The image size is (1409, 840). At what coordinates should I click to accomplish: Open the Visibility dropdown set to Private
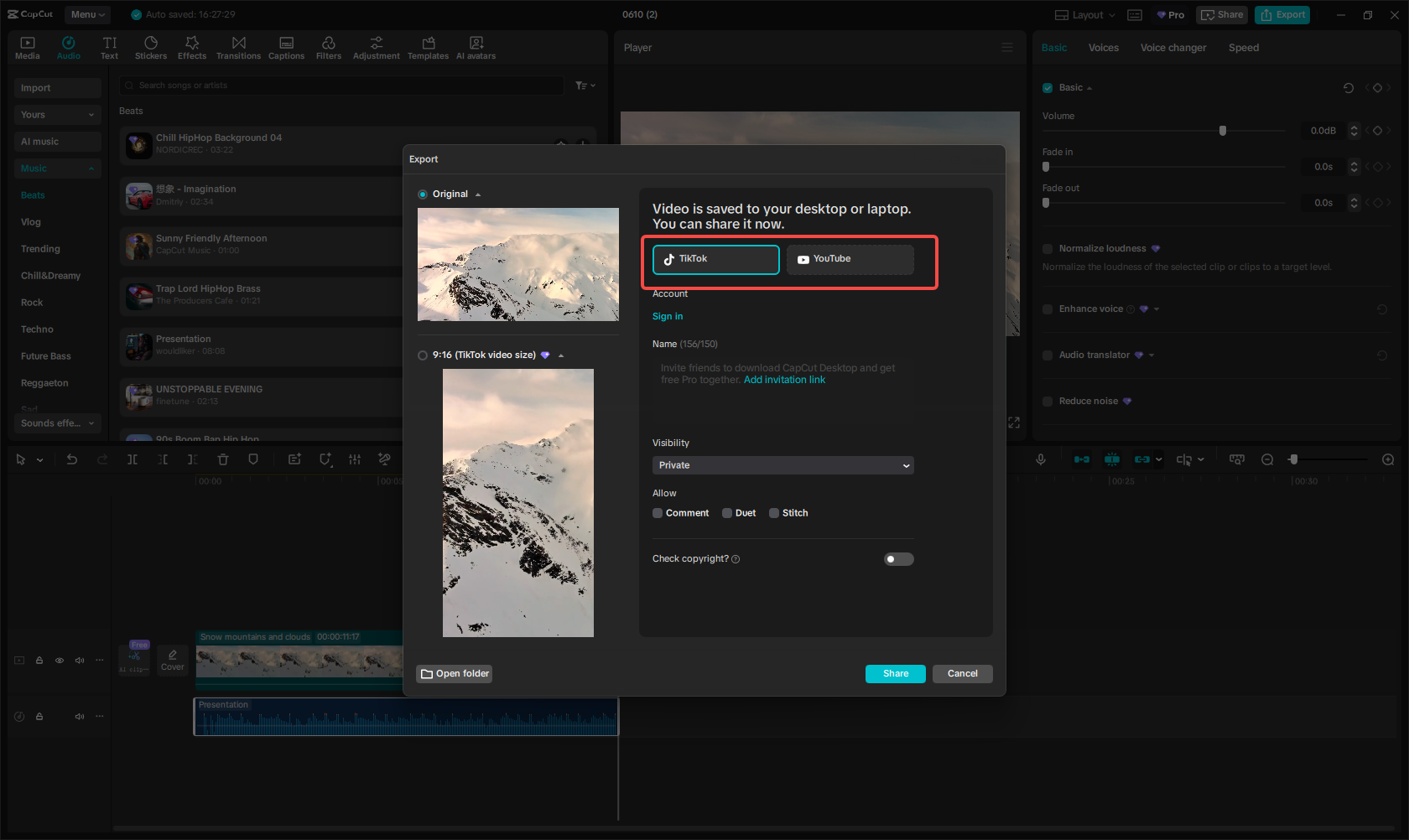coord(782,465)
